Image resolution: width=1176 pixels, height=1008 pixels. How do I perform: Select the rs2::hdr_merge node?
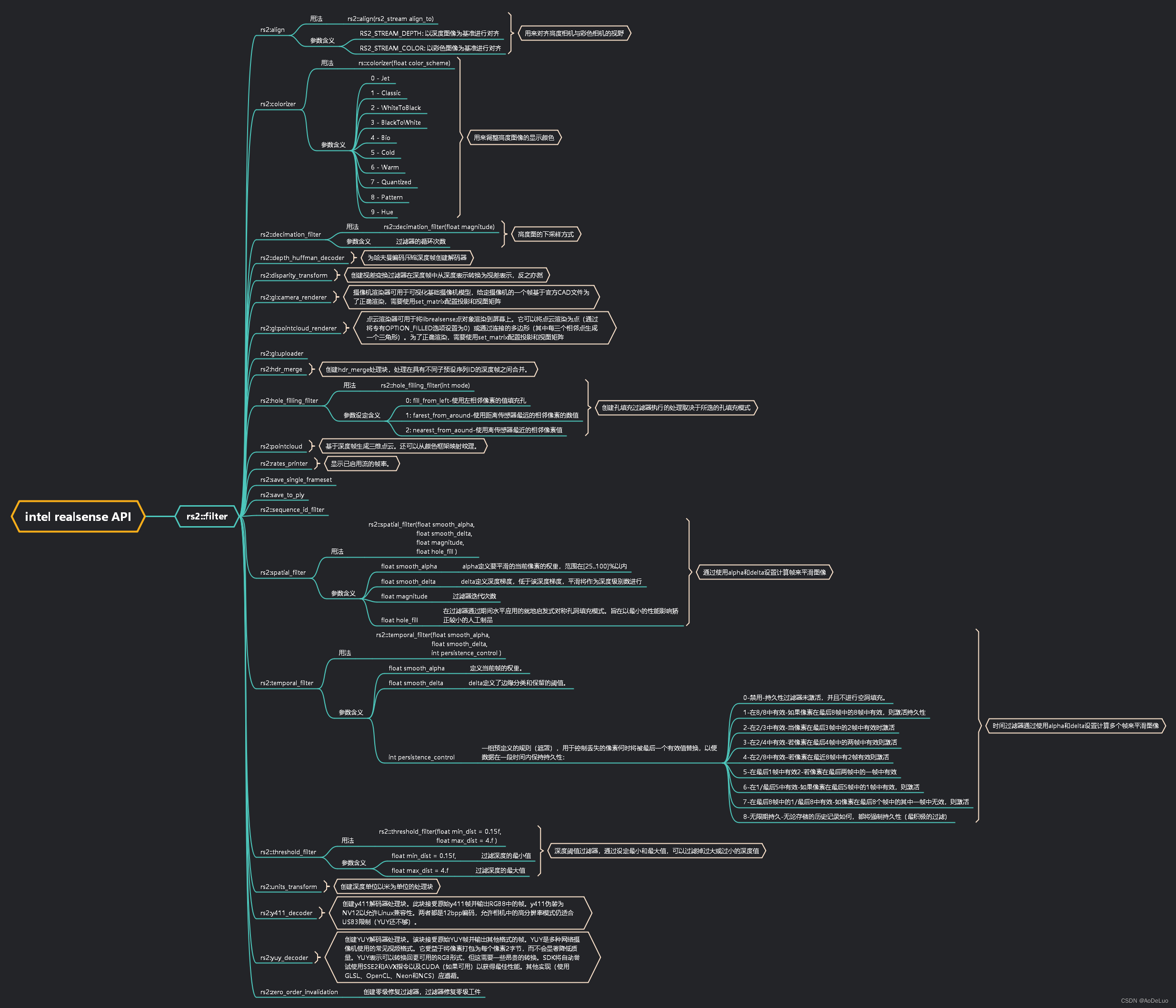(281, 369)
